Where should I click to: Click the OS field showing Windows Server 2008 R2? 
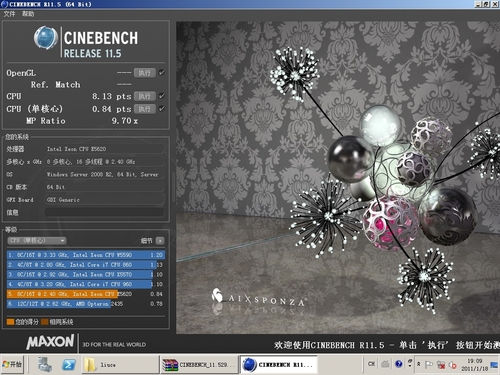[104, 174]
